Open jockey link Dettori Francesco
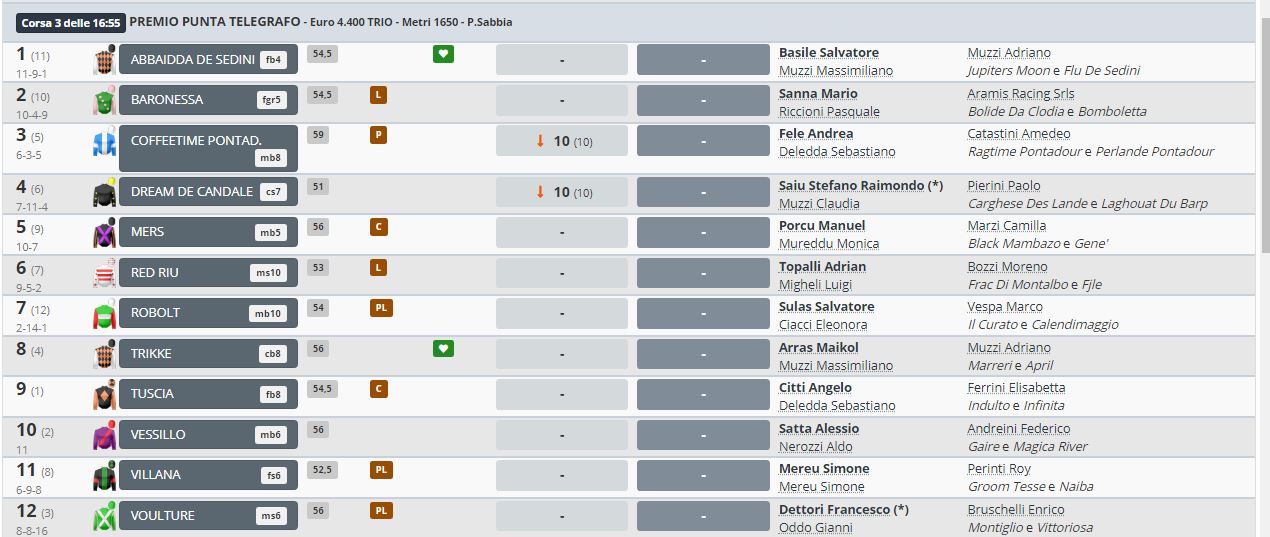1270x537 pixels. [x=834, y=510]
